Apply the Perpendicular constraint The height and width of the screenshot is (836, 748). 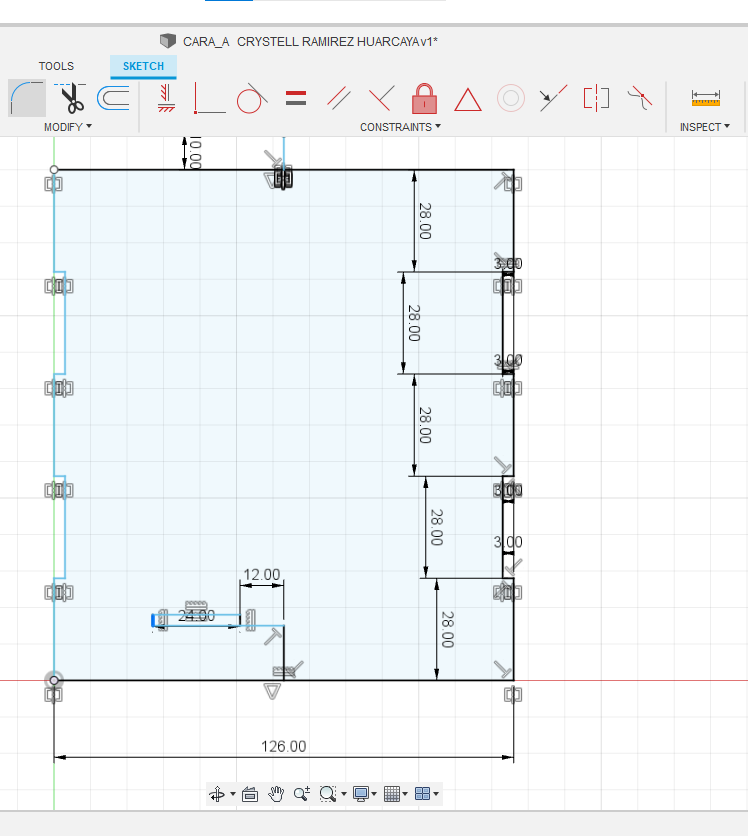coord(382,98)
